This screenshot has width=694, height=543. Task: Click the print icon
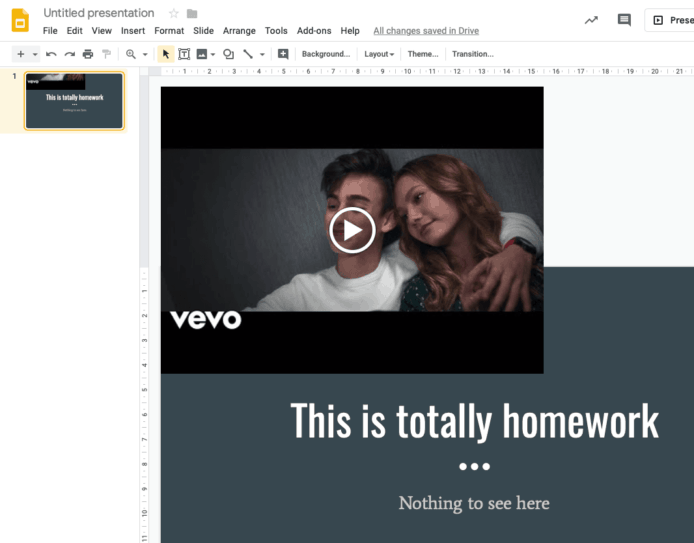(88, 54)
